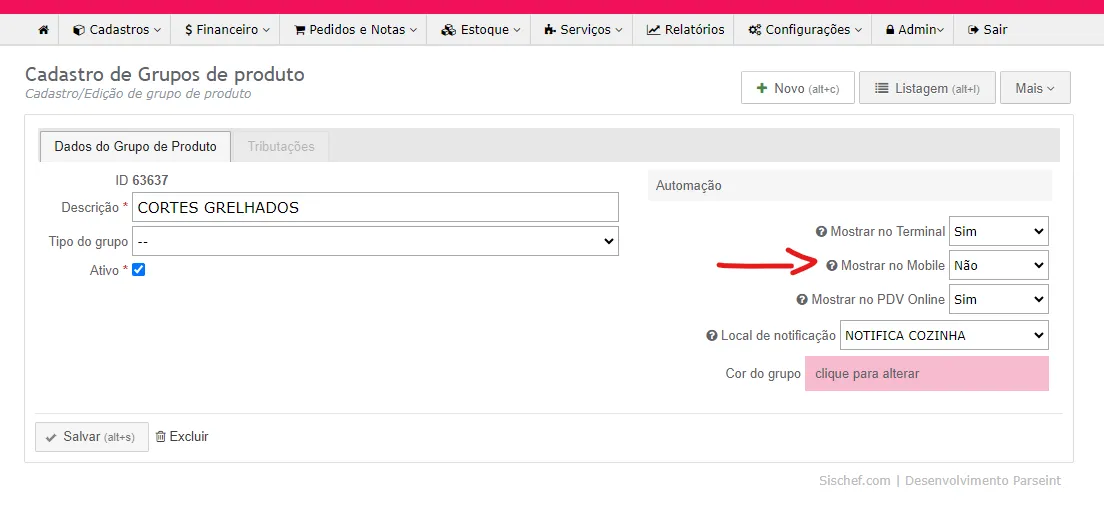Open the Pedidos e Notas menu
This screenshot has height=515, width=1104.
coord(355,30)
